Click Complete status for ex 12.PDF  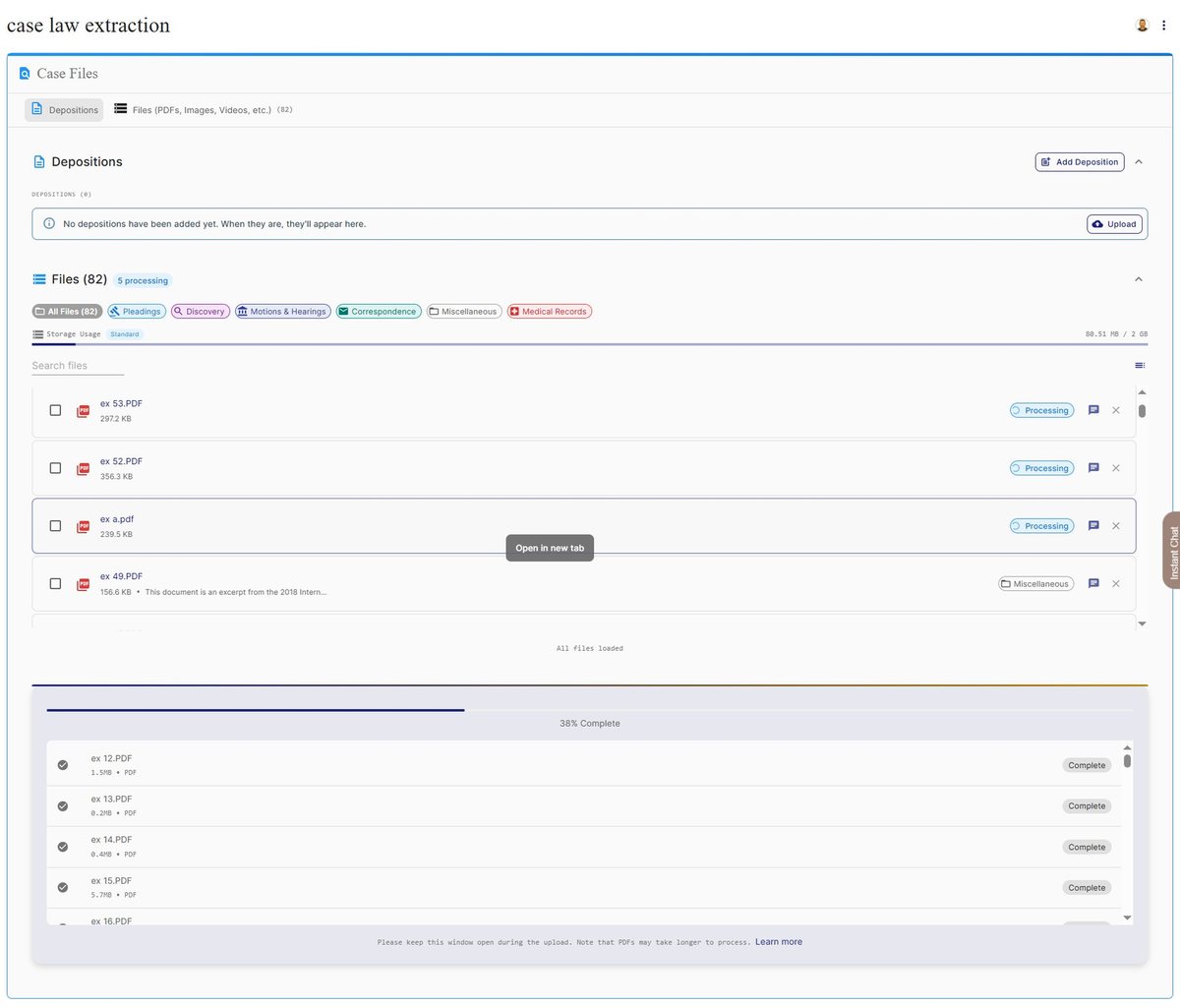point(1087,765)
